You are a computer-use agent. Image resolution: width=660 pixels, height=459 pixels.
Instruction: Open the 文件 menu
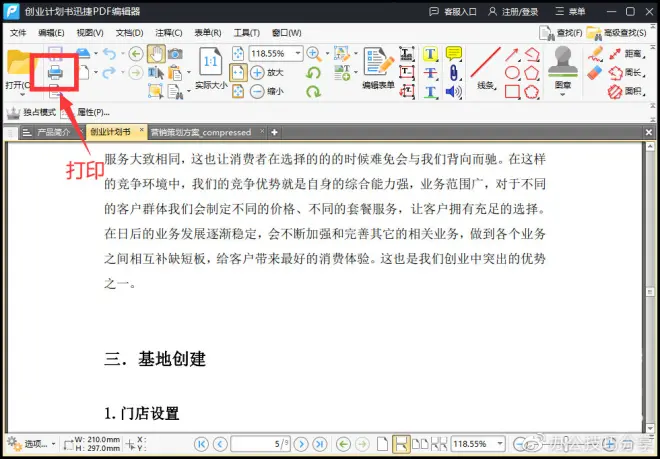click(18, 32)
